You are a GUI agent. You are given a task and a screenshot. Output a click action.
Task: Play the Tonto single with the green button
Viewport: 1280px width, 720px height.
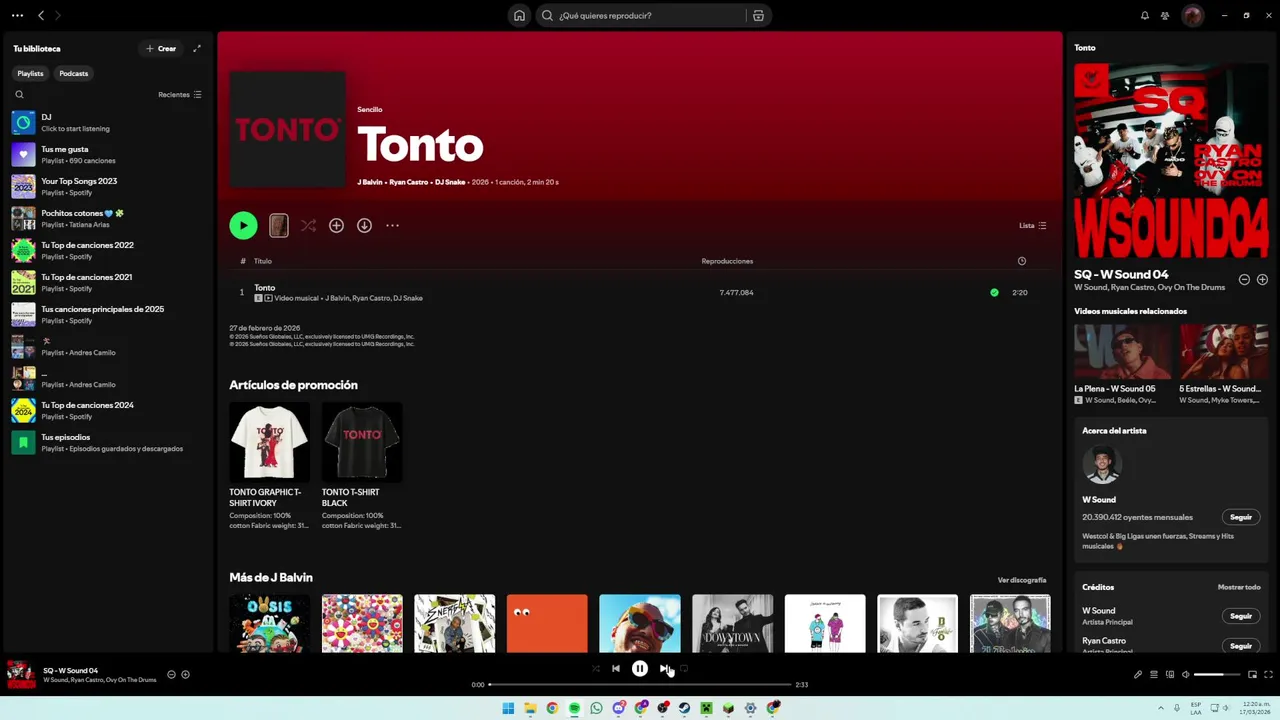[243, 225]
